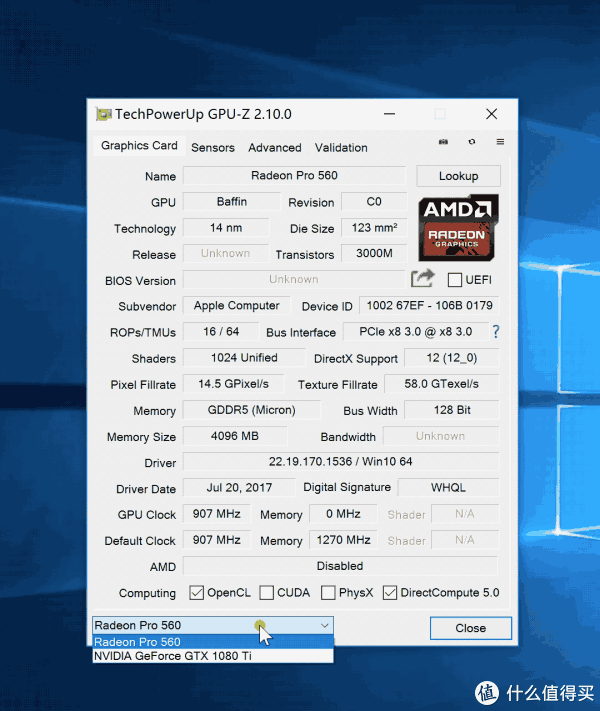Toggle the OpenCL checkbox
The height and width of the screenshot is (711, 600).
point(196,593)
